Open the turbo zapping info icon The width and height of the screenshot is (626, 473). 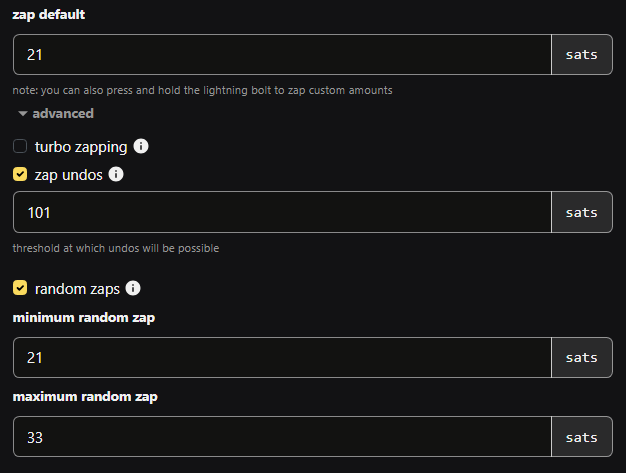[x=141, y=146]
